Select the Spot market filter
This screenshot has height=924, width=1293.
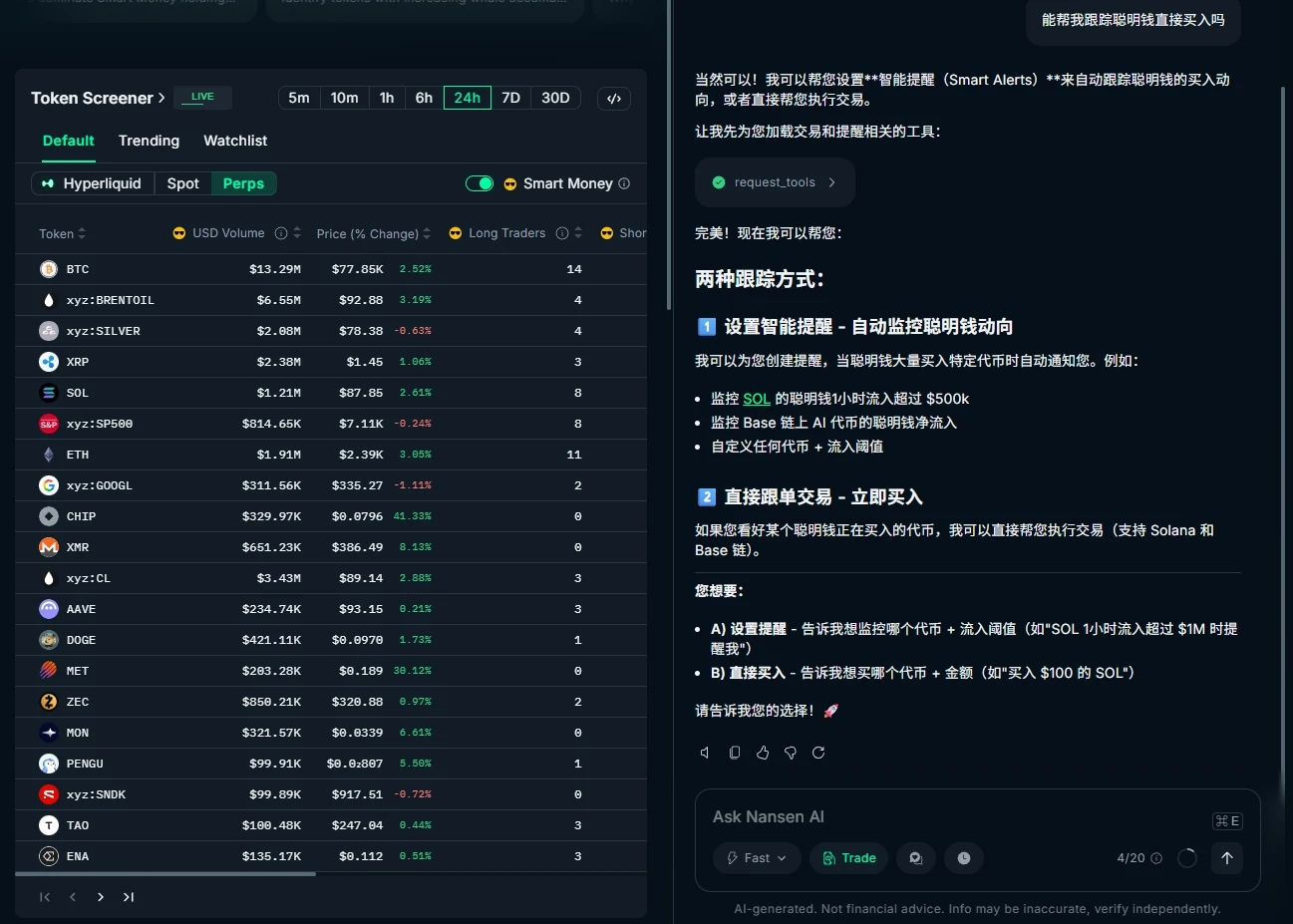[x=183, y=183]
